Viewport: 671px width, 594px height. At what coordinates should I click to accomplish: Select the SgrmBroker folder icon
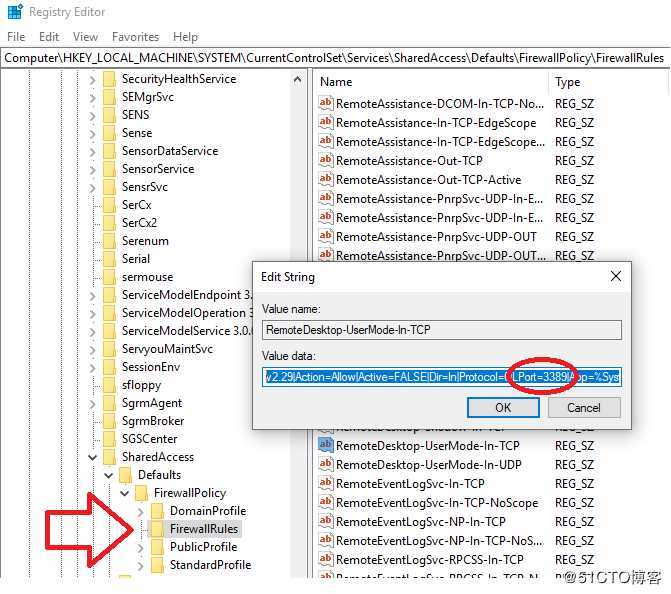pyautogui.click(x=110, y=421)
